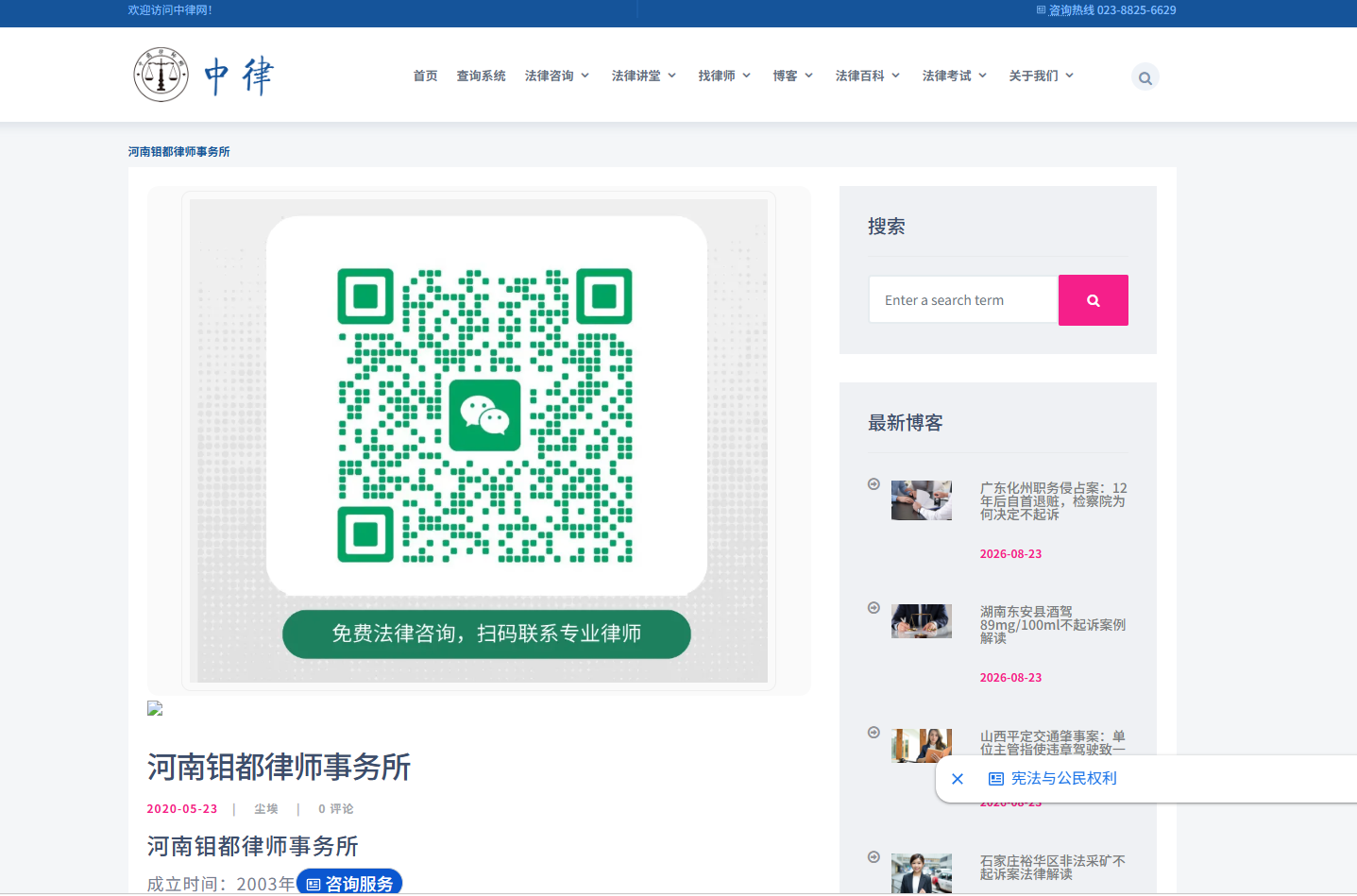Viewport: 1357px width, 896px height.
Task: Click the 欢迎访问中律网 welcome text
Action: click(x=170, y=10)
